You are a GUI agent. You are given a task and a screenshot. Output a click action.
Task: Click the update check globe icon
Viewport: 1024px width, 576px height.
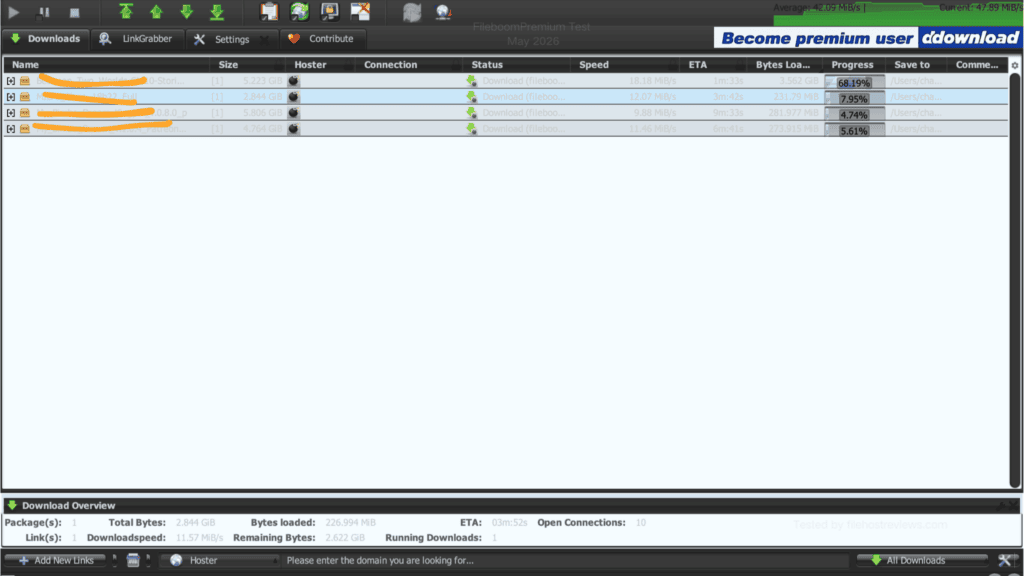point(443,12)
